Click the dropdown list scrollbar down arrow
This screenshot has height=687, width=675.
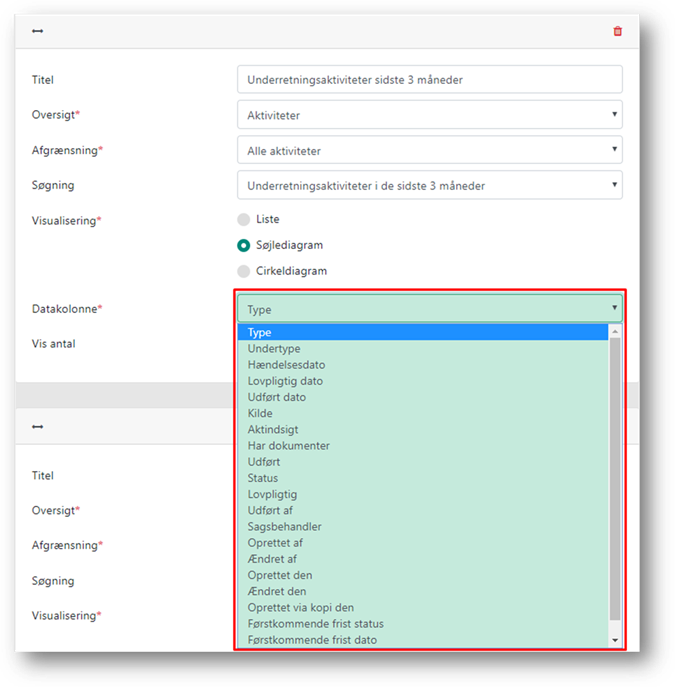click(x=615, y=639)
